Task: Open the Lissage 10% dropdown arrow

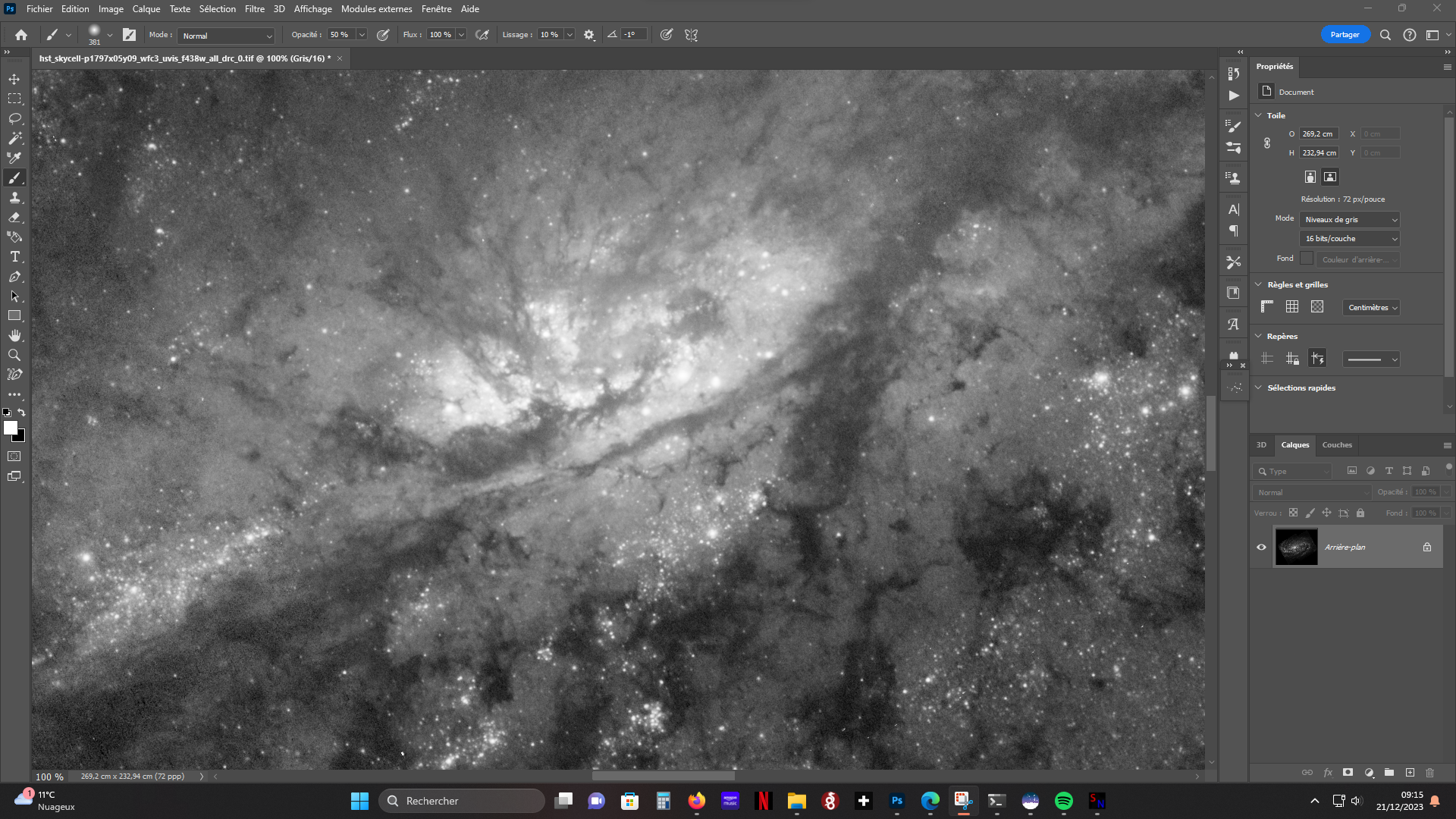Action: point(570,35)
